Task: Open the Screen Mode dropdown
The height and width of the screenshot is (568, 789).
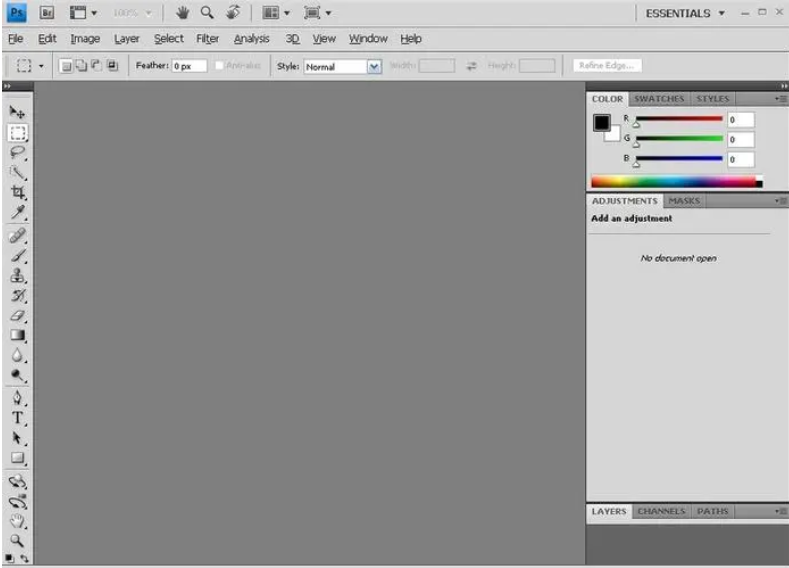Action: (317, 13)
